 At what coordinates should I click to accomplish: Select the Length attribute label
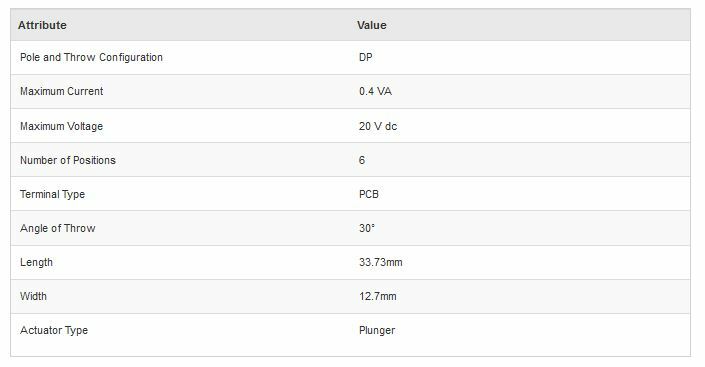pyautogui.click(x=36, y=262)
